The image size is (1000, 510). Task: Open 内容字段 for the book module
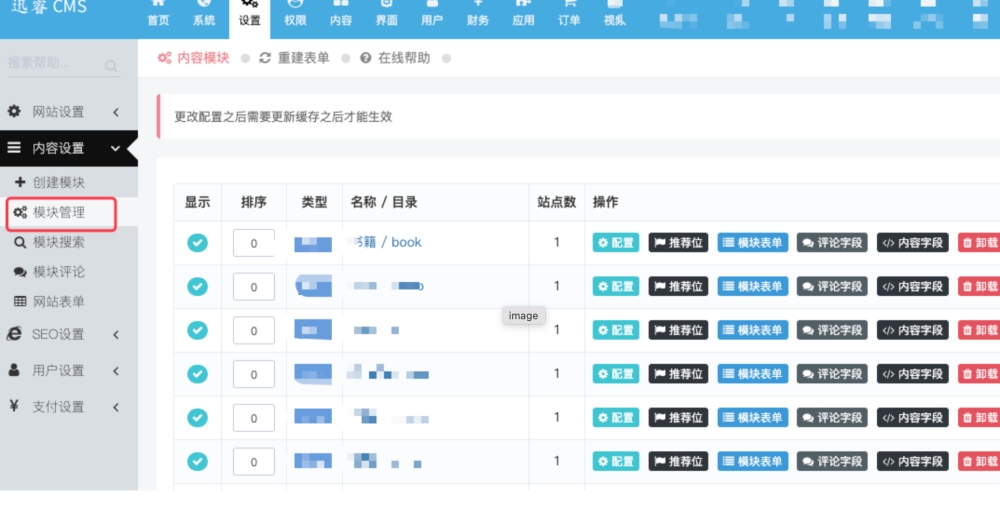[x=913, y=243]
